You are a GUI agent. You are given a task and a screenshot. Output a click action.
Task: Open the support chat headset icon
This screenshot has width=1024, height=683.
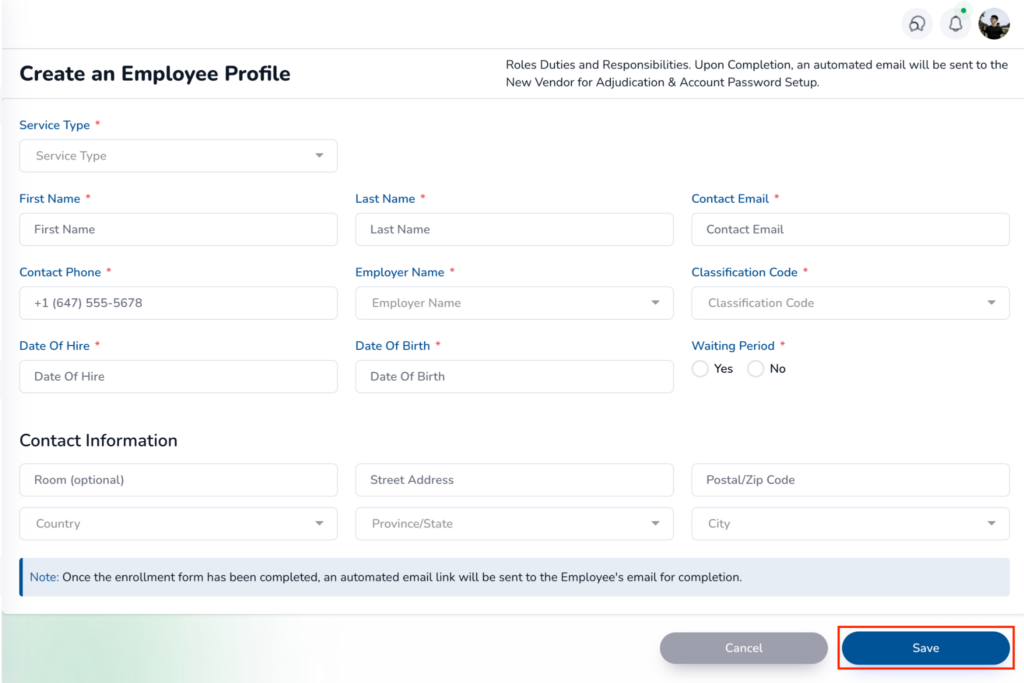pos(917,24)
